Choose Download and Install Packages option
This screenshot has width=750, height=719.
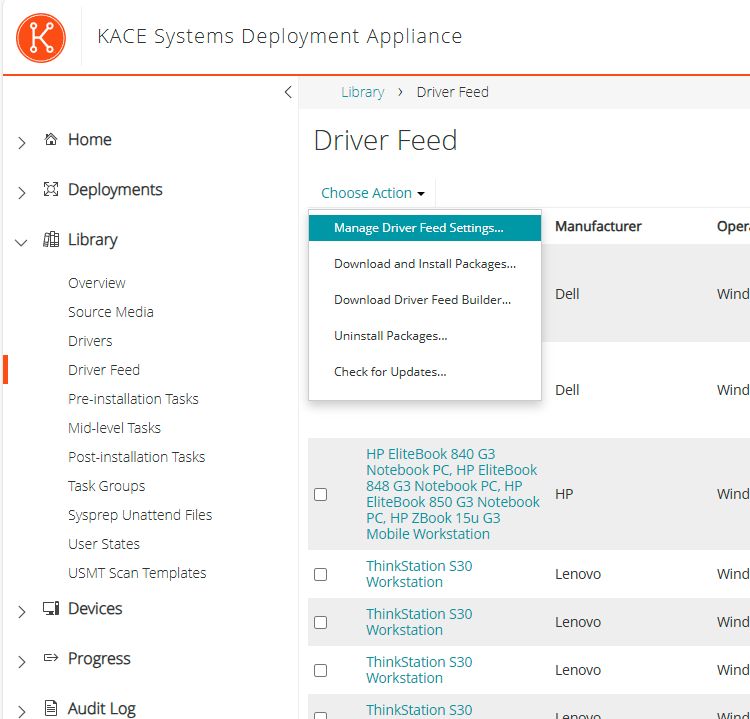point(424,264)
